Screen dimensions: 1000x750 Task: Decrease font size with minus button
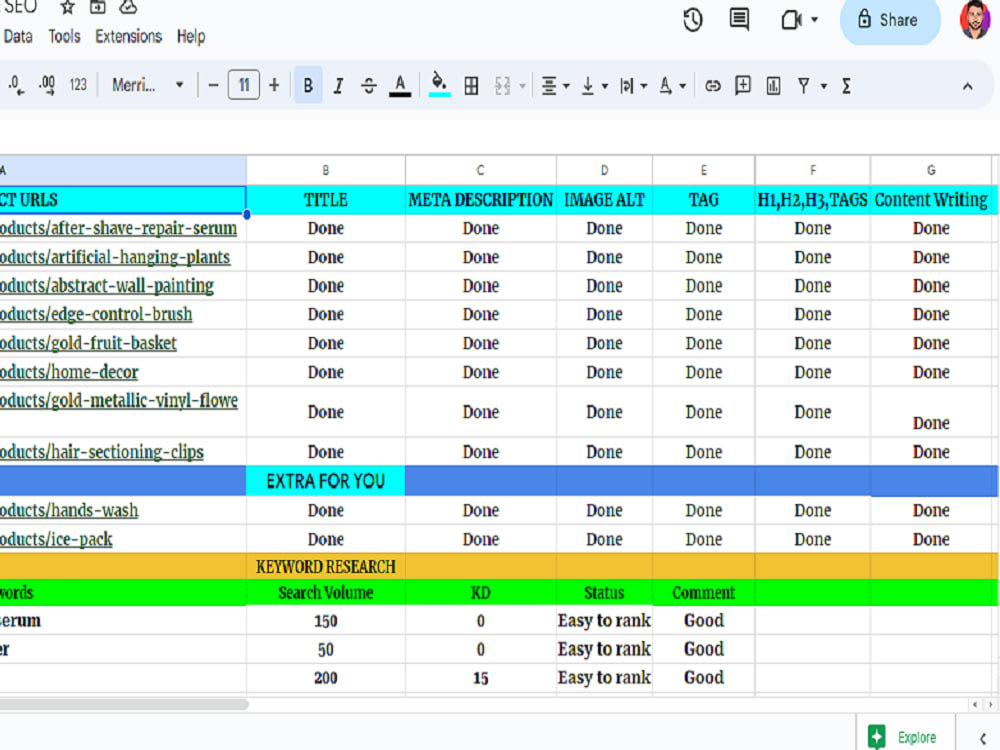(x=214, y=85)
